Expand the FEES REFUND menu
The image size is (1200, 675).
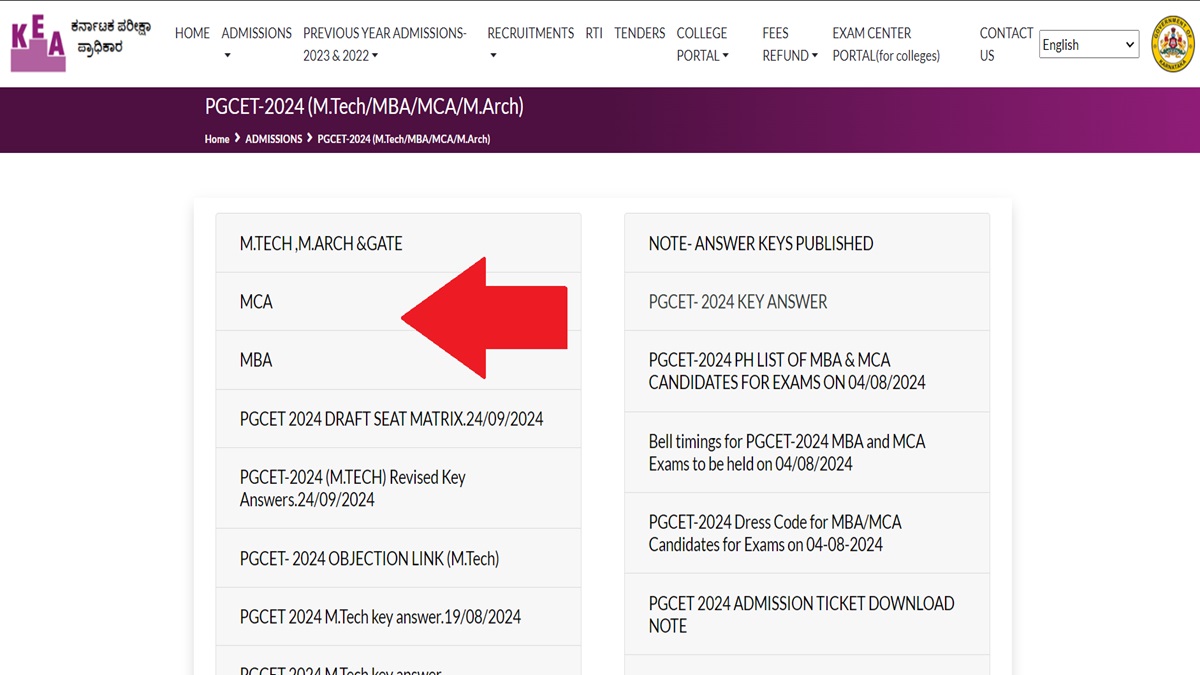pyautogui.click(x=790, y=44)
